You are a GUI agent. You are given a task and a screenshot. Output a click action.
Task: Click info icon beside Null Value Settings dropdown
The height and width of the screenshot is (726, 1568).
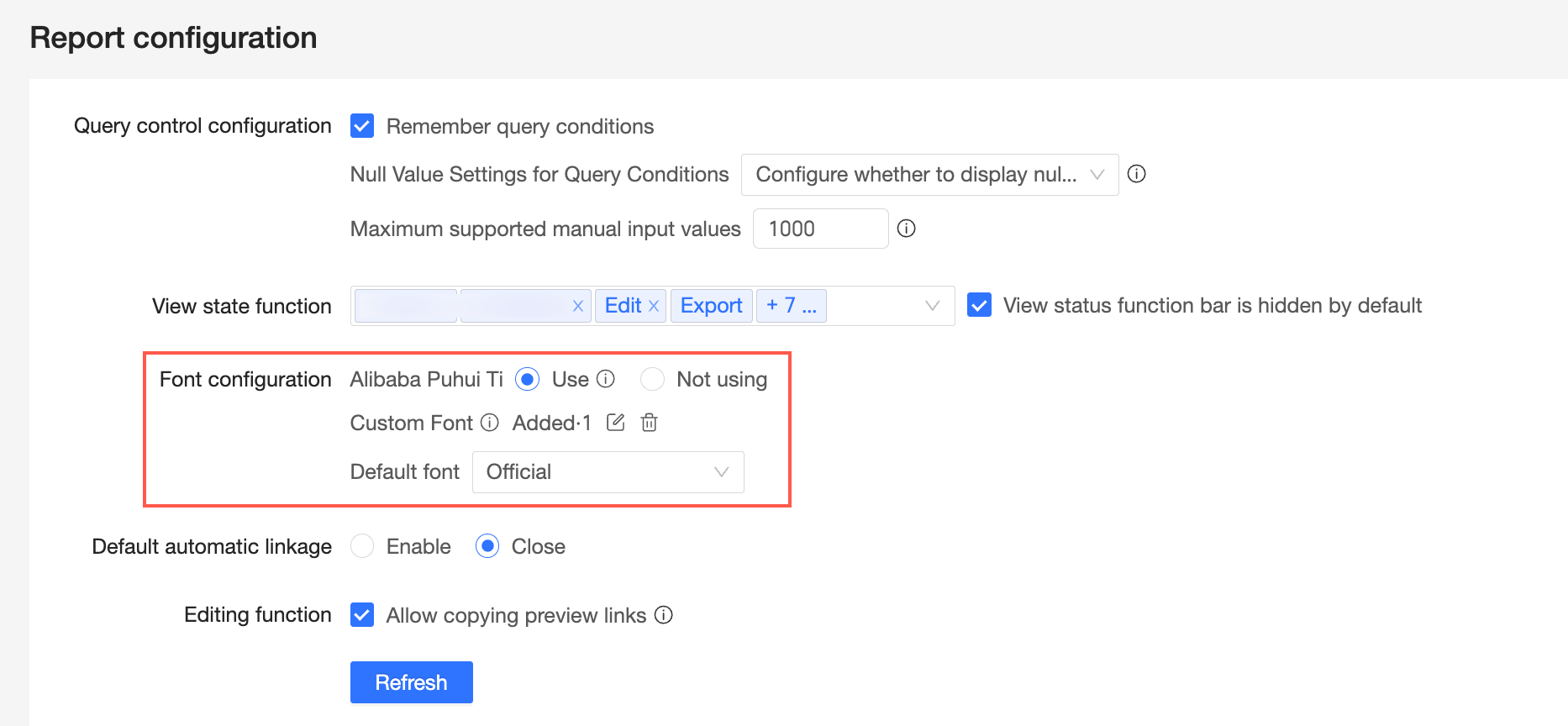tap(1136, 174)
